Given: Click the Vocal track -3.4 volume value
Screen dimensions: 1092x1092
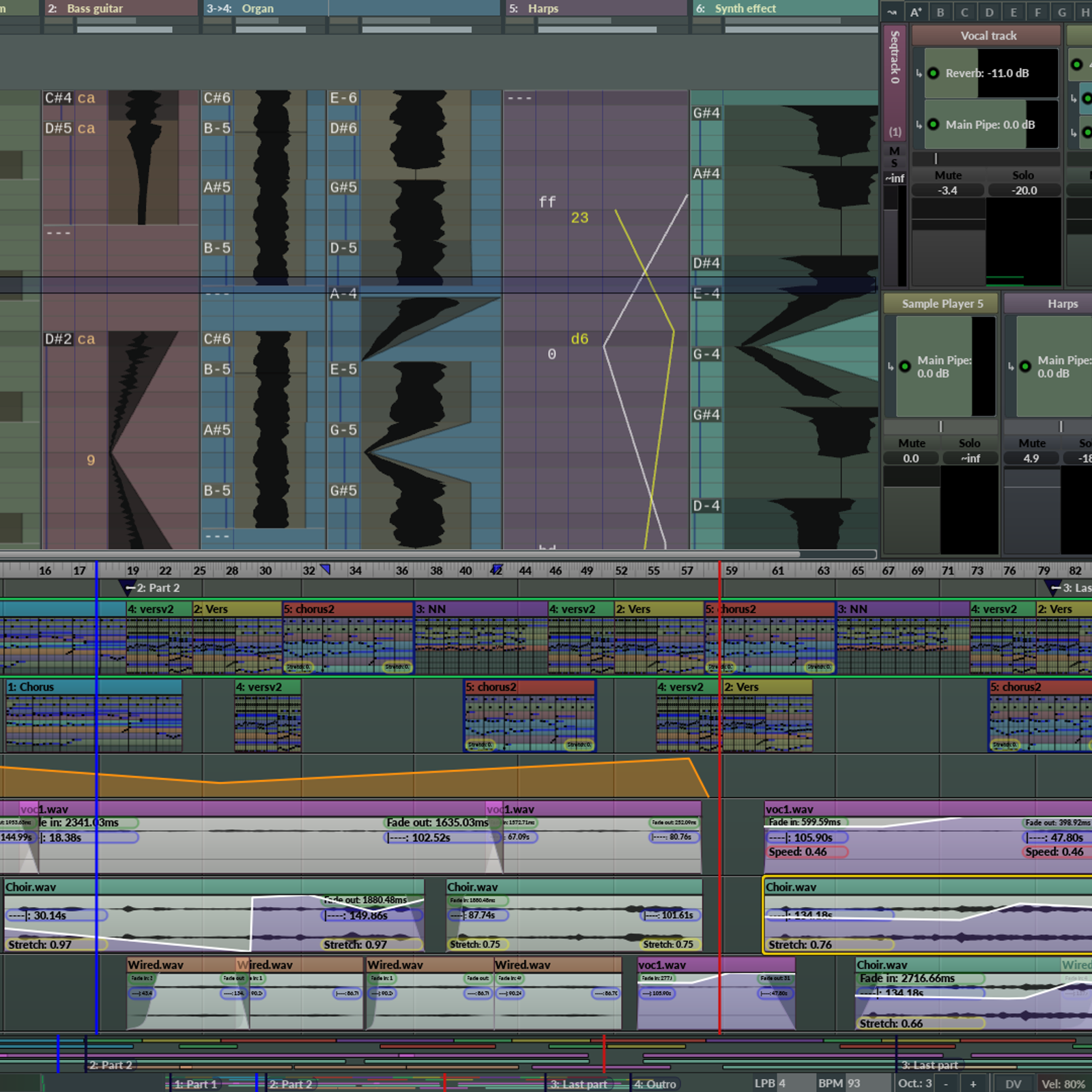Looking at the screenshot, I should pyautogui.click(x=948, y=190).
